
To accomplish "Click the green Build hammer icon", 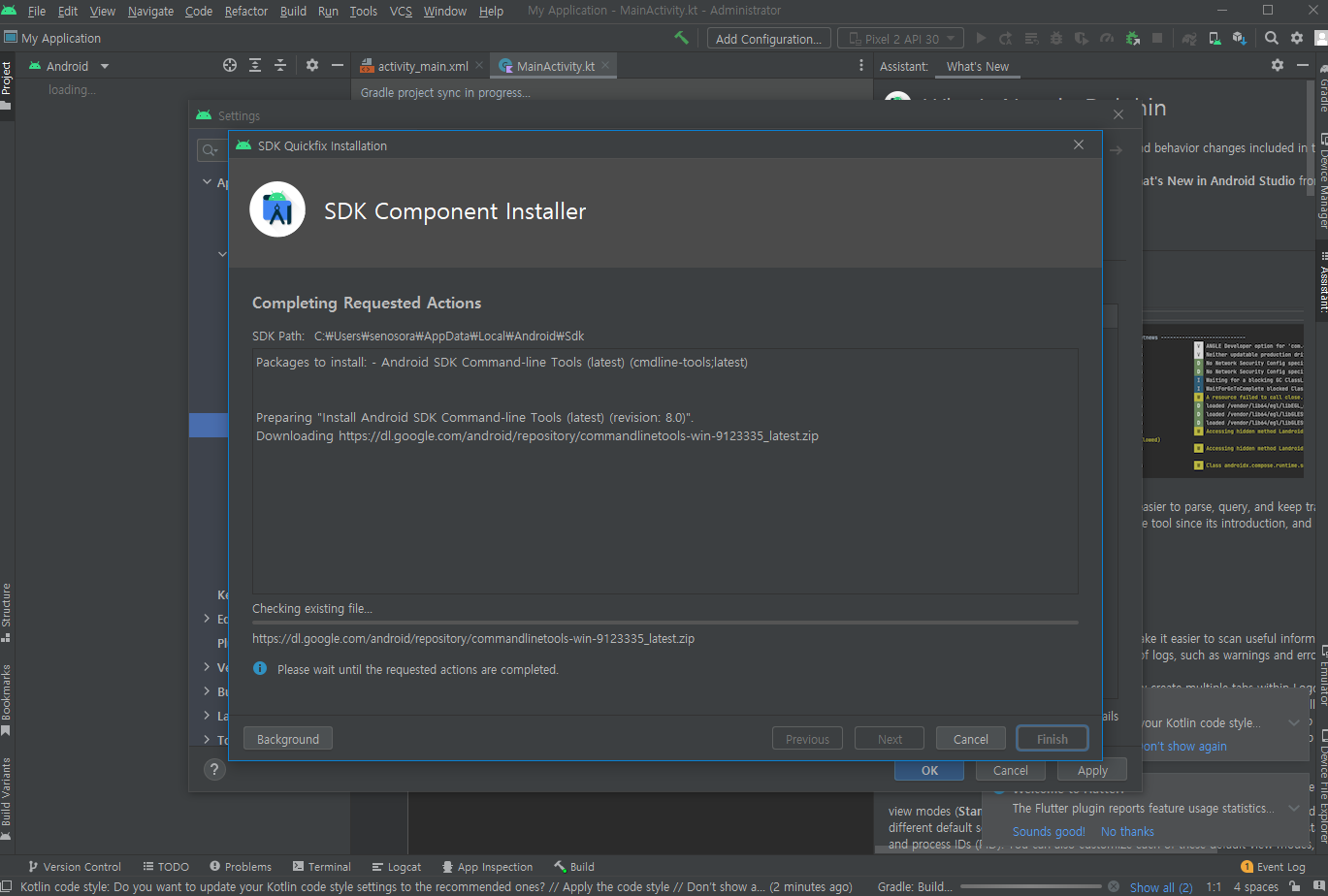I will point(682,38).
